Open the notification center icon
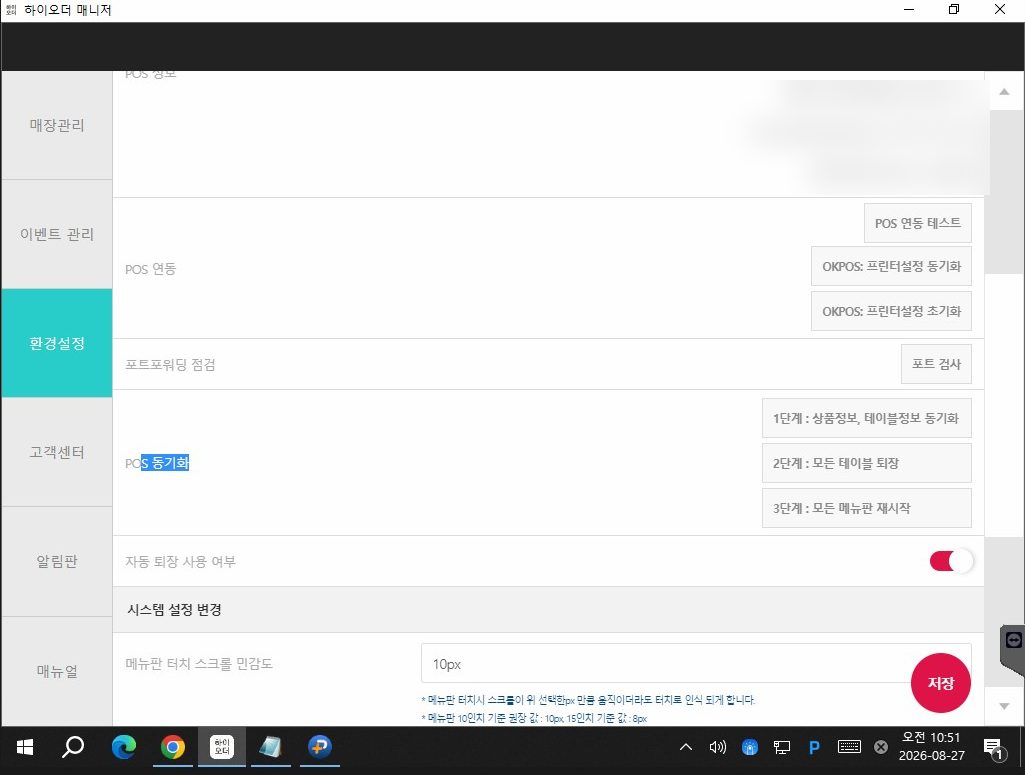1025x775 pixels. pyautogui.click(x=993, y=748)
